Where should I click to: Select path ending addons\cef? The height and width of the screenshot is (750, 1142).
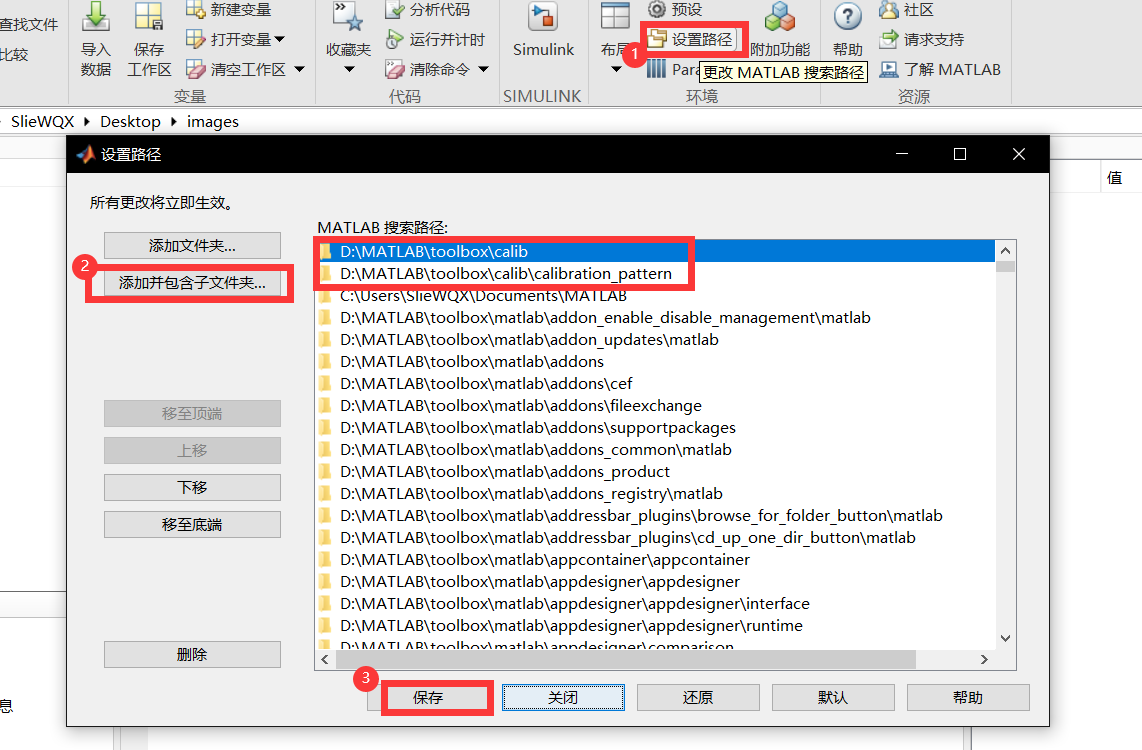click(x=655, y=383)
